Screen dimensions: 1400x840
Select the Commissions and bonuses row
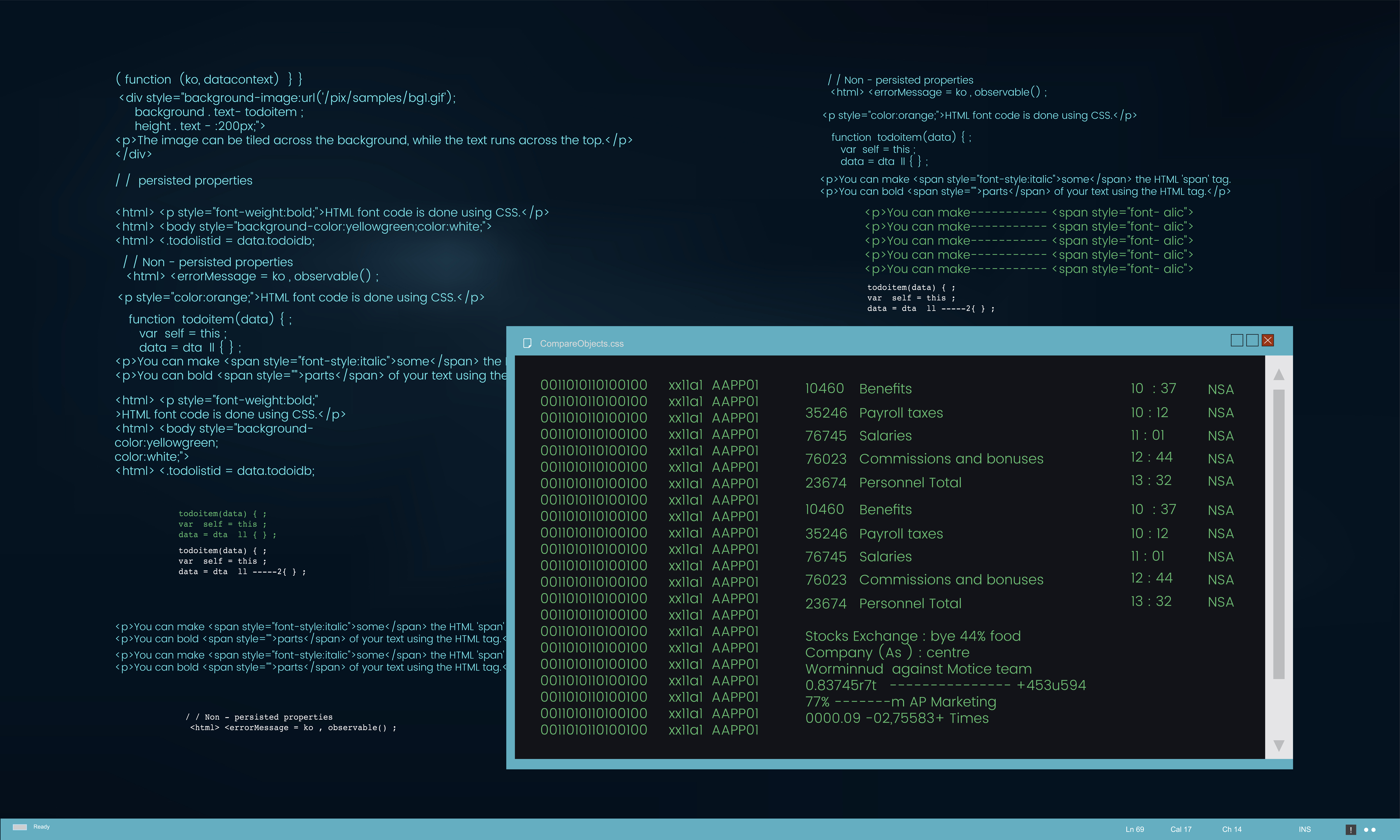coord(951,458)
